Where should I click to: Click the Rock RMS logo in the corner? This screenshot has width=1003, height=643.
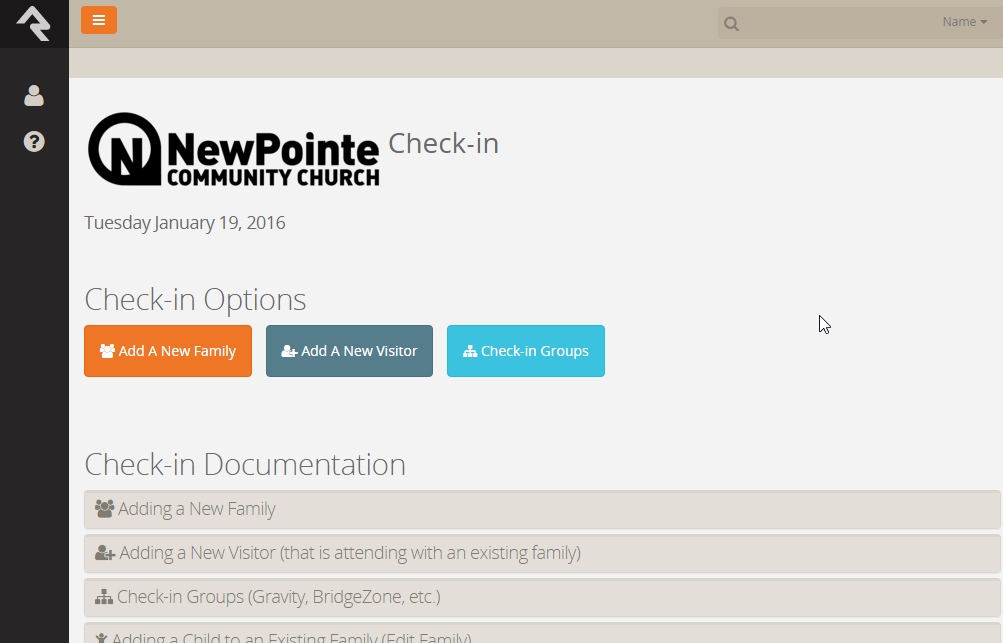pyautogui.click(x=33, y=23)
